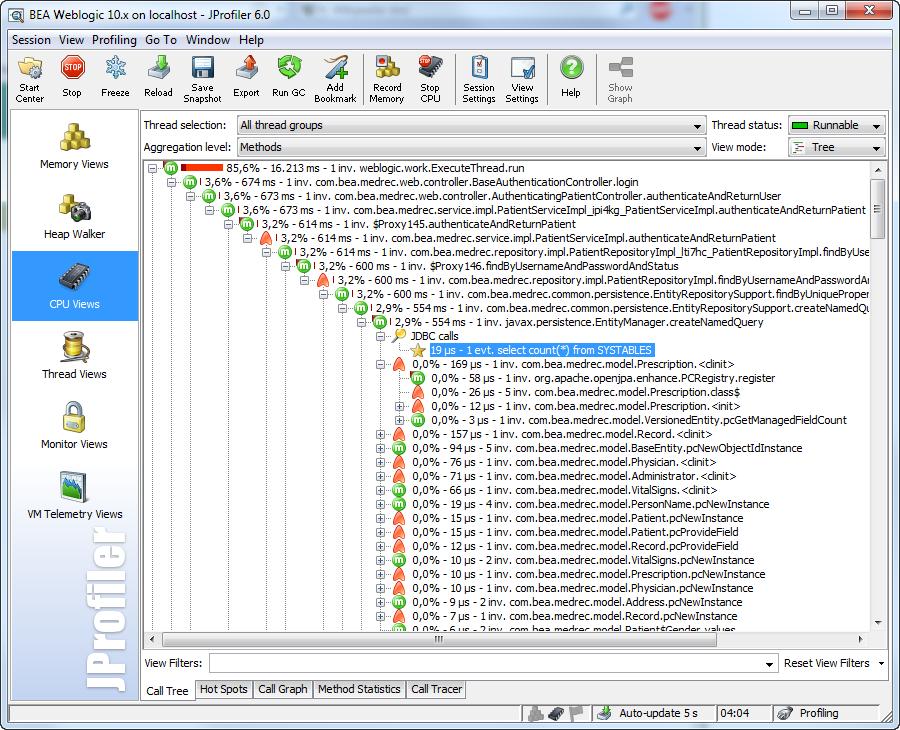
Task: Click the JDBC calls key icon
Action: pyautogui.click(x=399, y=336)
